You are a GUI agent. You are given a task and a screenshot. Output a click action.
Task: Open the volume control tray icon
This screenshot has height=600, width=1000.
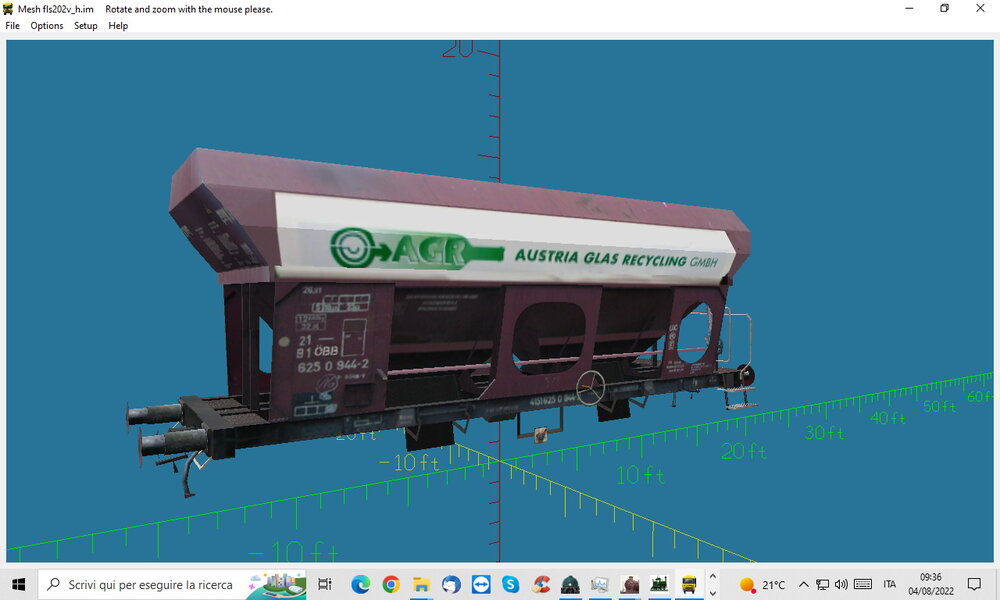(842, 584)
